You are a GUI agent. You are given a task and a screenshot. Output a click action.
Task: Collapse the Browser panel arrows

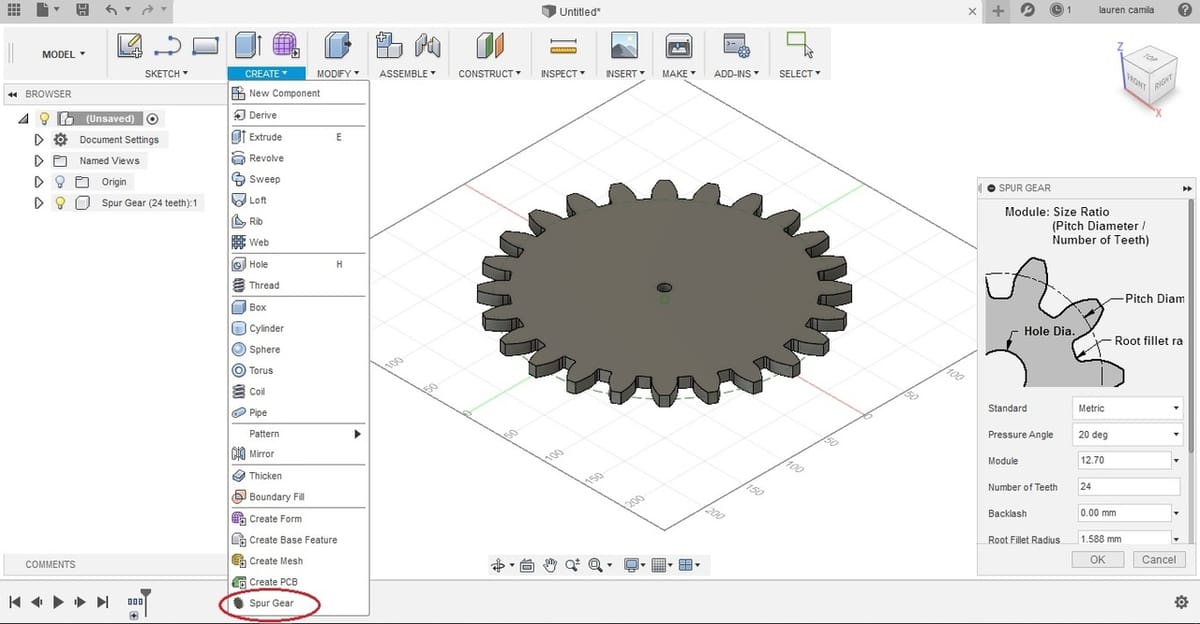tap(12, 94)
